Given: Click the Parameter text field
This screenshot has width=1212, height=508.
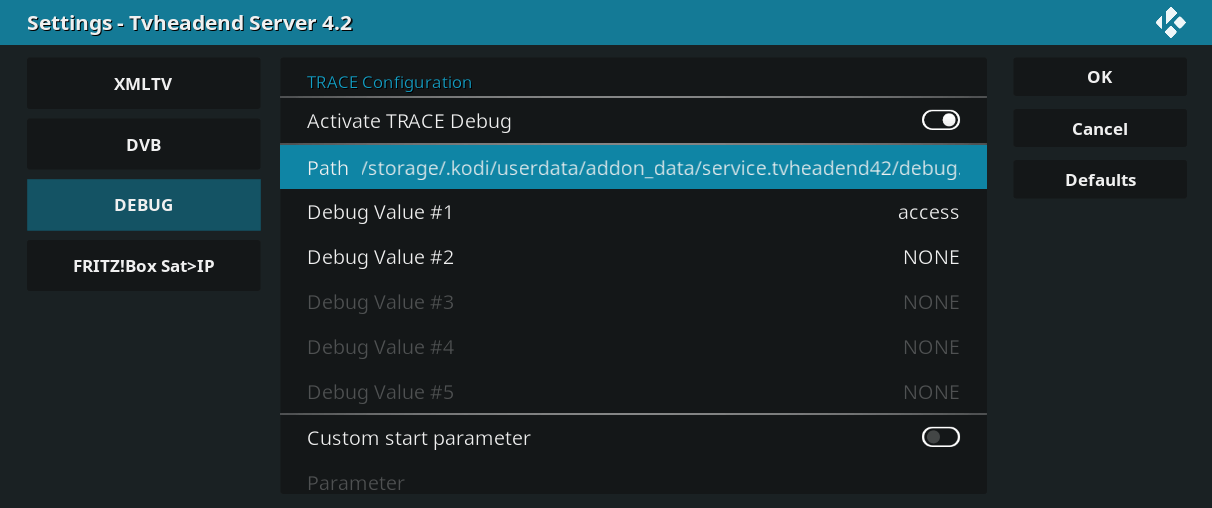Looking at the screenshot, I should 633,482.
